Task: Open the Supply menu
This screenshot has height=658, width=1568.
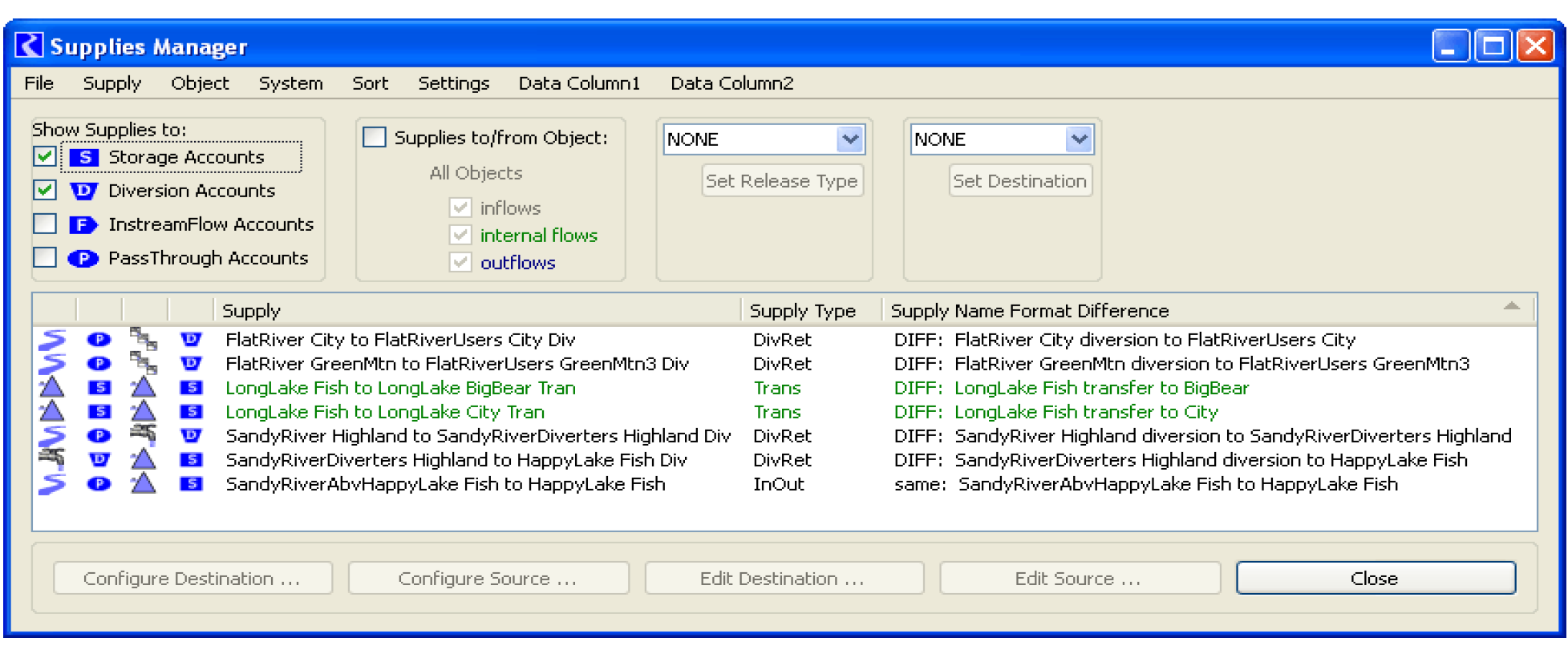Action: pyautogui.click(x=111, y=83)
